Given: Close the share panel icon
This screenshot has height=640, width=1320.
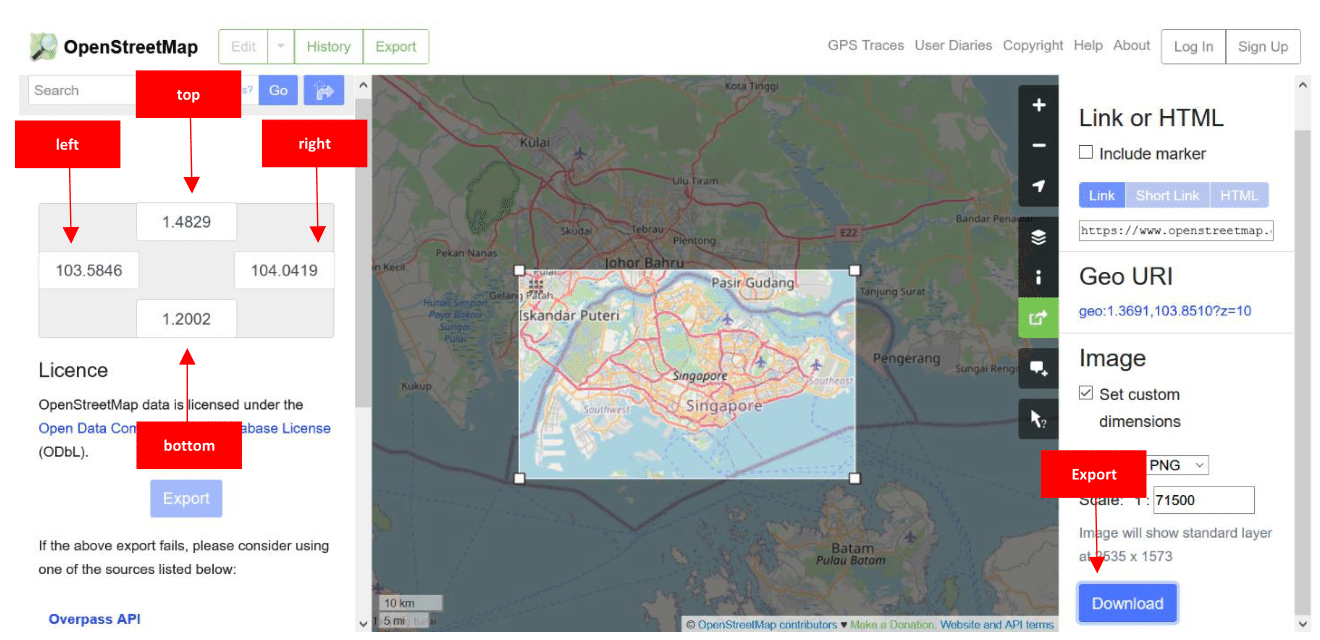Looking at the screenshot, I should (1039, 318).
